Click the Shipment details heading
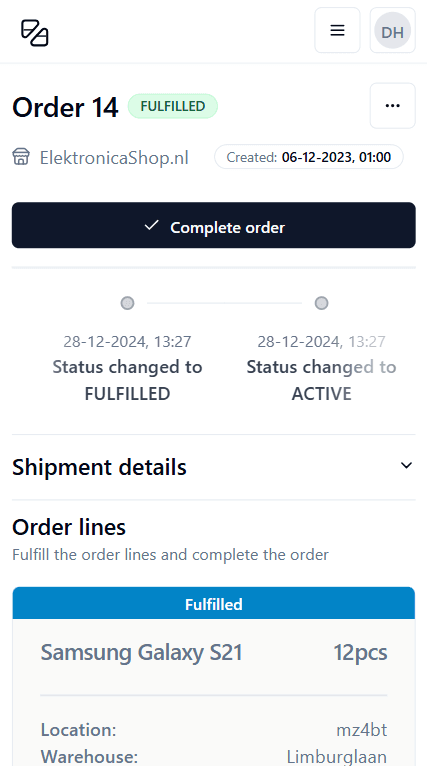The image size is (427, 766). point(99,467)
